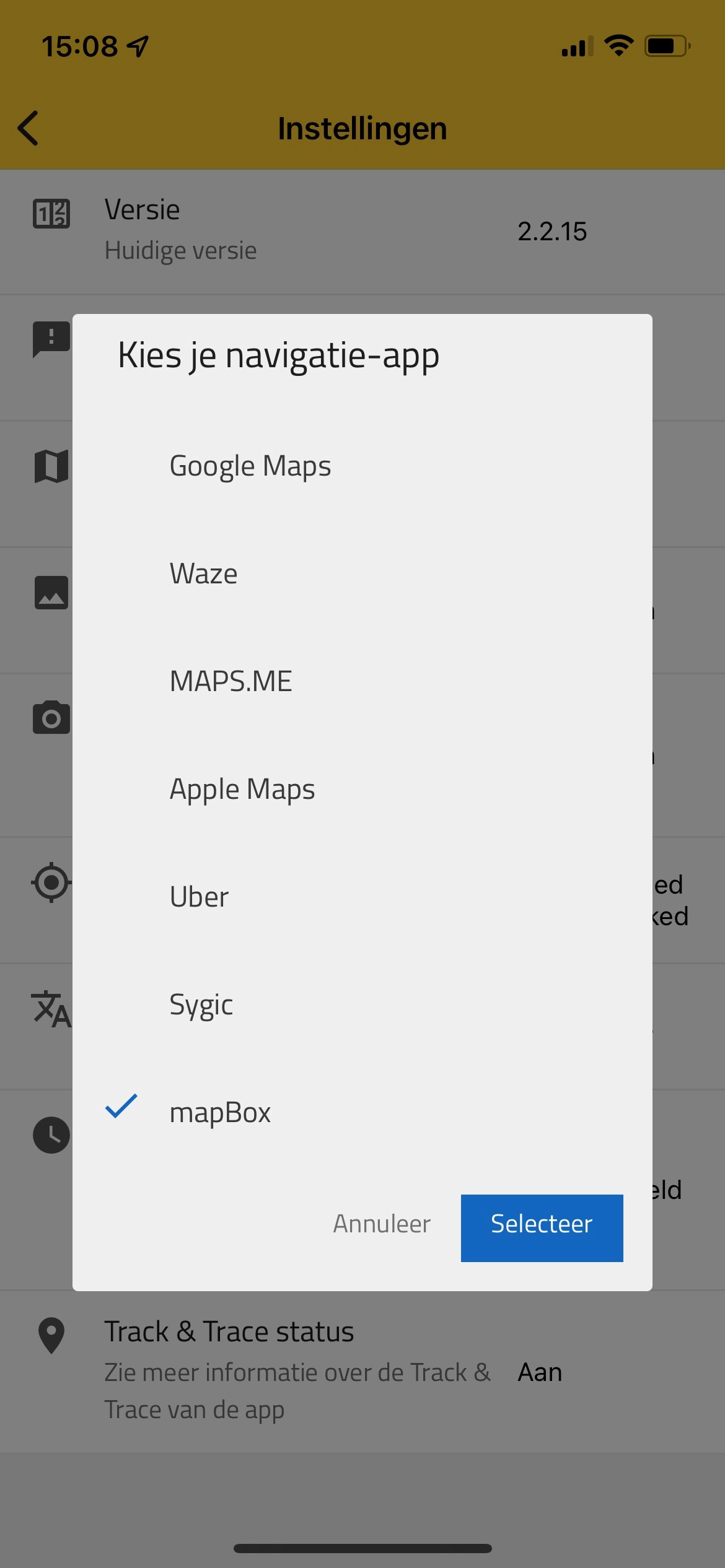The height and width of the screenshot is (1568, 725).
Task: Click the Track & Trace location pin icon
Action: click(x=51, y=1336)
